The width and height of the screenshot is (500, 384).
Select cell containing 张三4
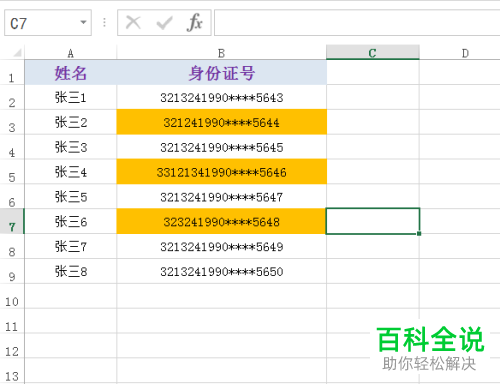(x=71, y=172)
